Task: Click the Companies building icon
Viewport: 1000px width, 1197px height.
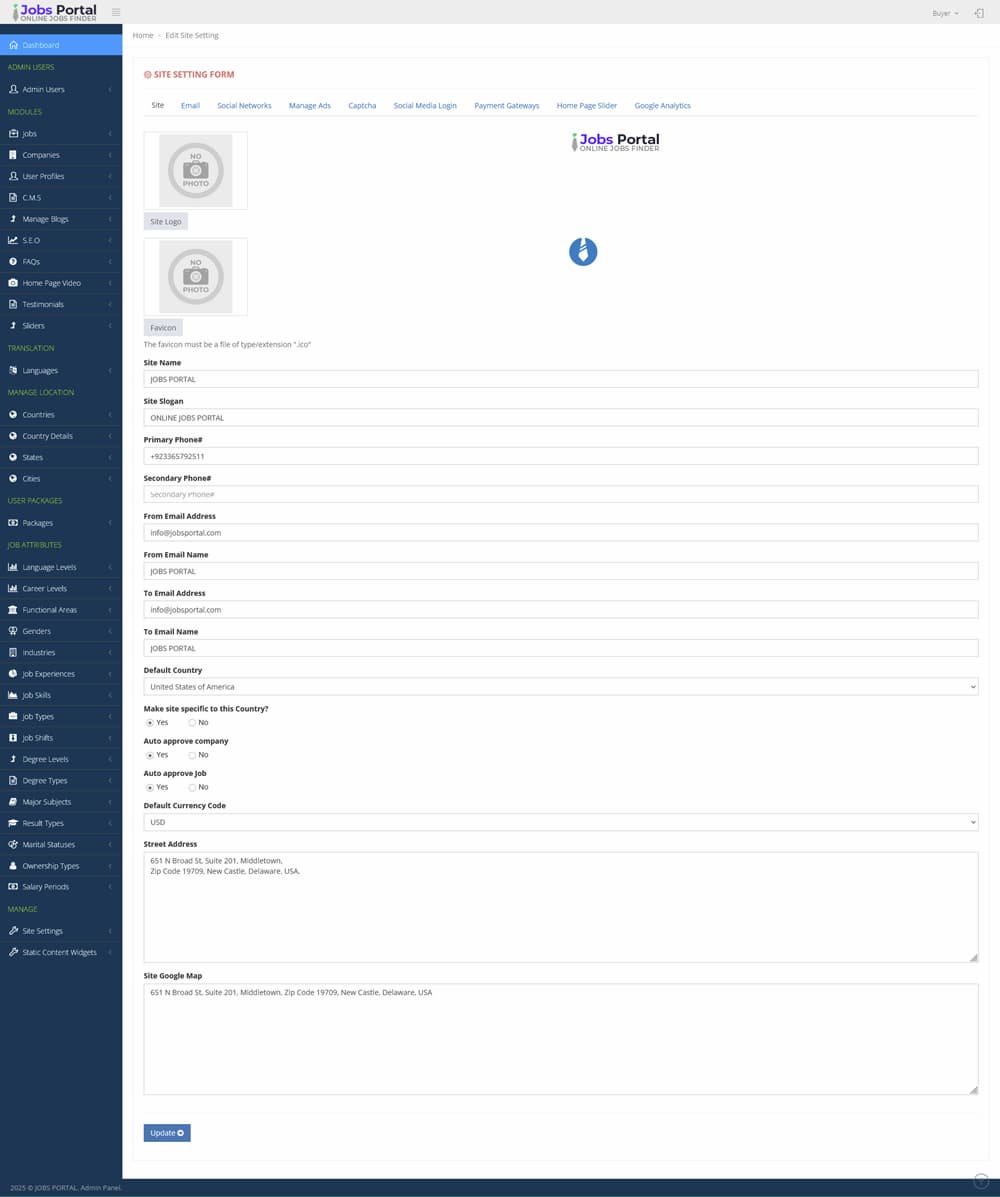Action: [x=13, y=155]
